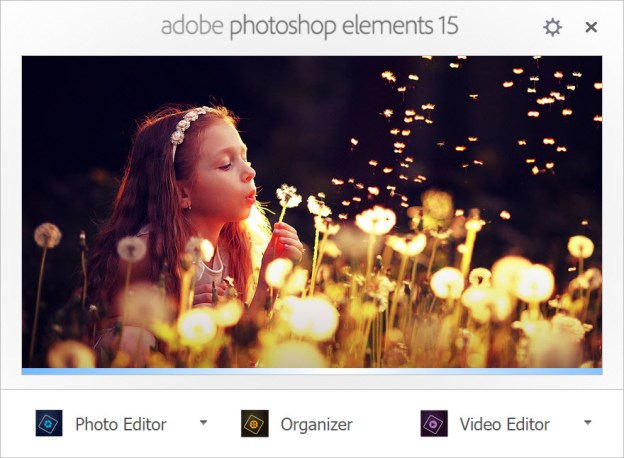
Task: Click the '15' version number in title
Action: click(447, 26)
